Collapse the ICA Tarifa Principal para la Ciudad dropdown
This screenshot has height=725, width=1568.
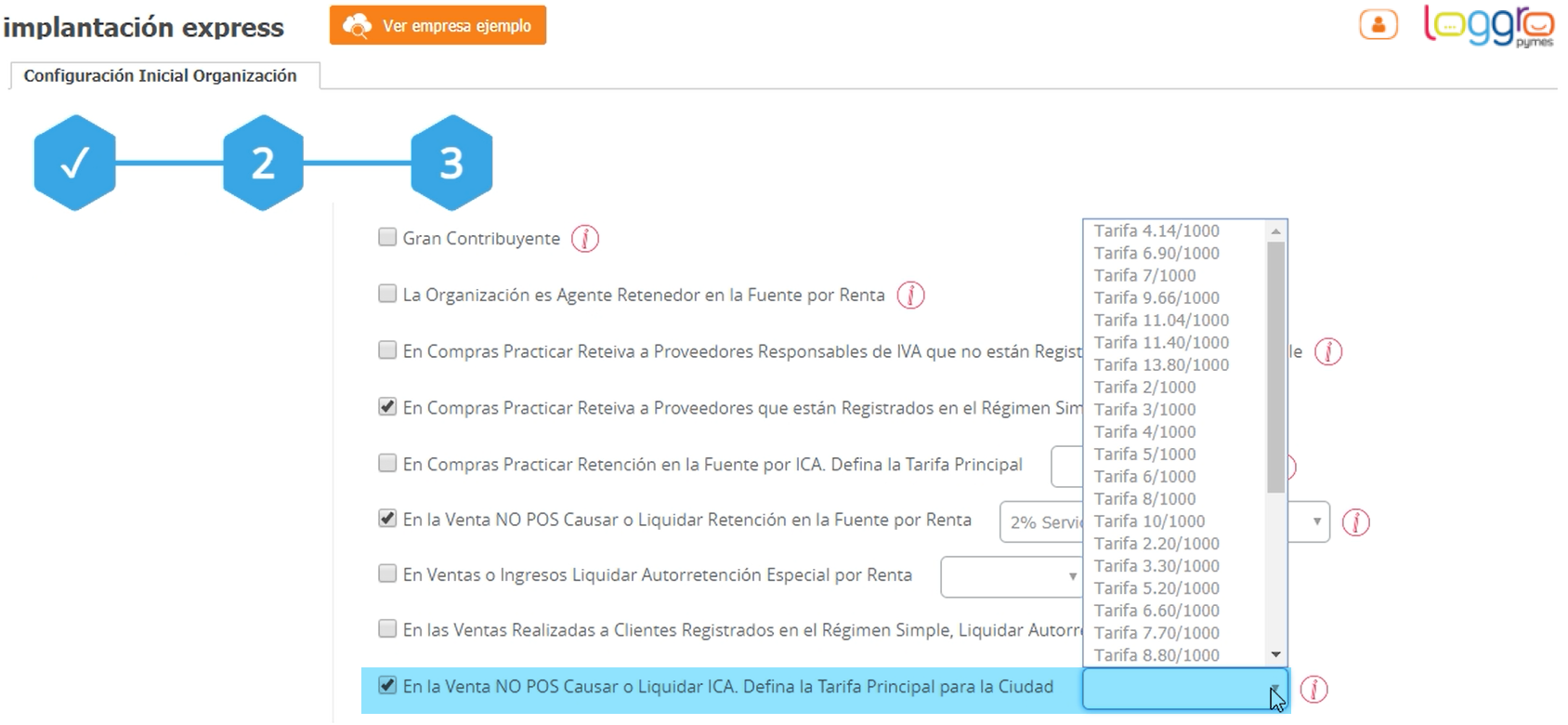coord(1274,689)
